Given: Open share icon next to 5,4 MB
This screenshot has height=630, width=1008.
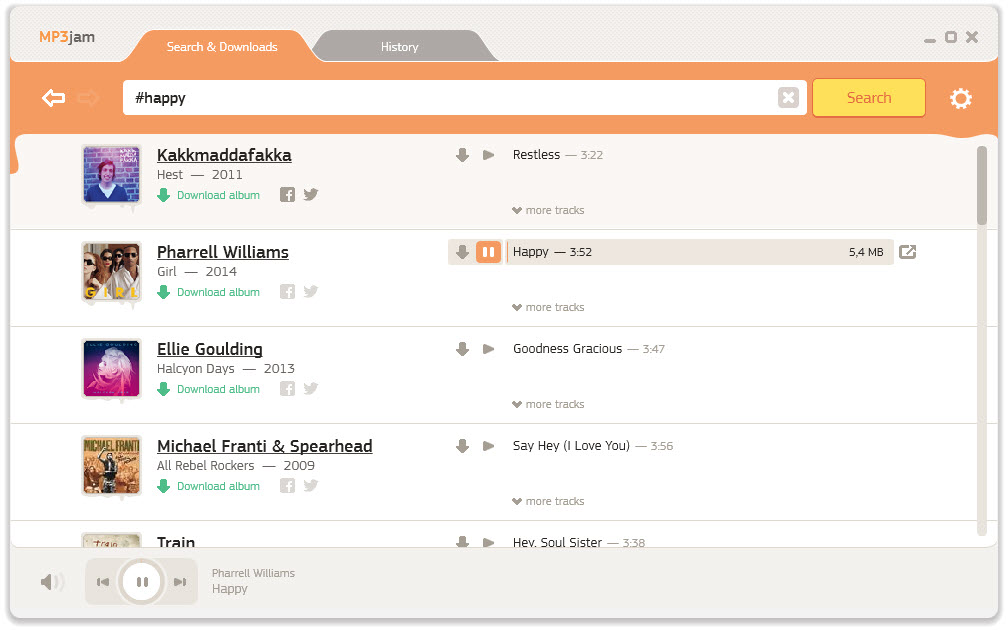Looking at the screenshot, I should tap(907, 252).
